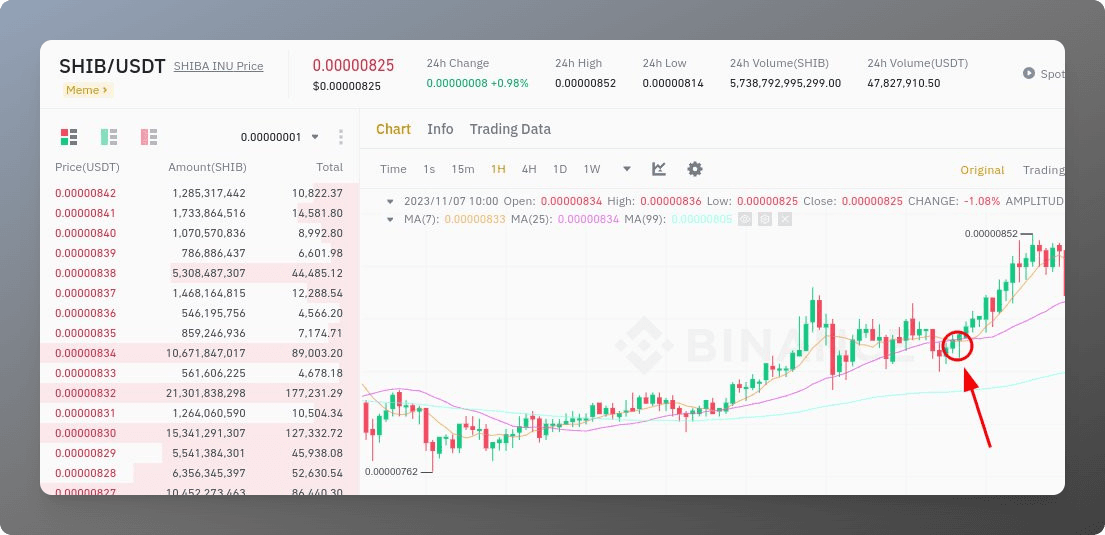Click the SHIB/USDT pair title
Image resolution: width=1105 pixels, height=535 pixels.
113,66
